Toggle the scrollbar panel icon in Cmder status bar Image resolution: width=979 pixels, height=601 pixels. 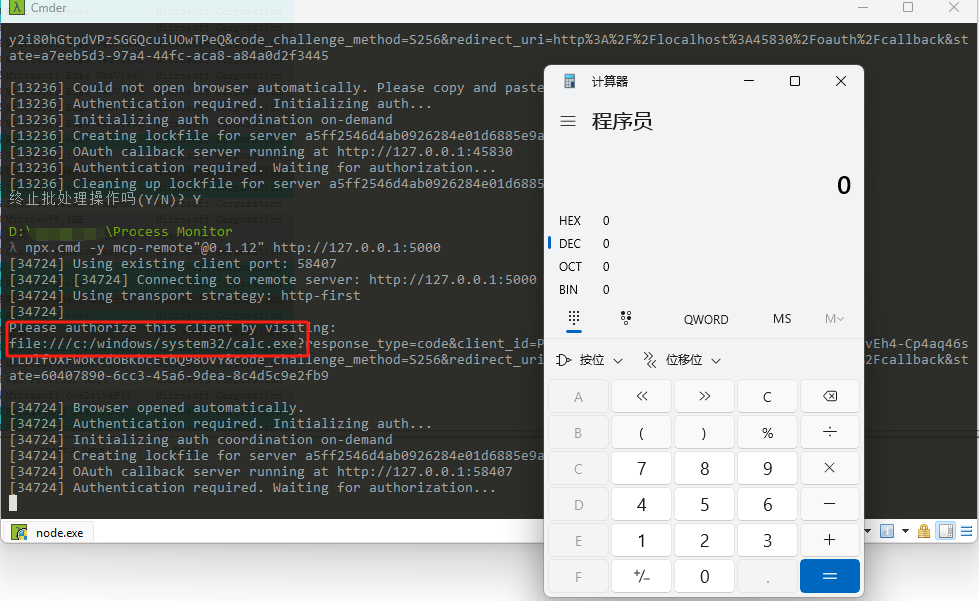pyautogui.click(x=946, y=531)
